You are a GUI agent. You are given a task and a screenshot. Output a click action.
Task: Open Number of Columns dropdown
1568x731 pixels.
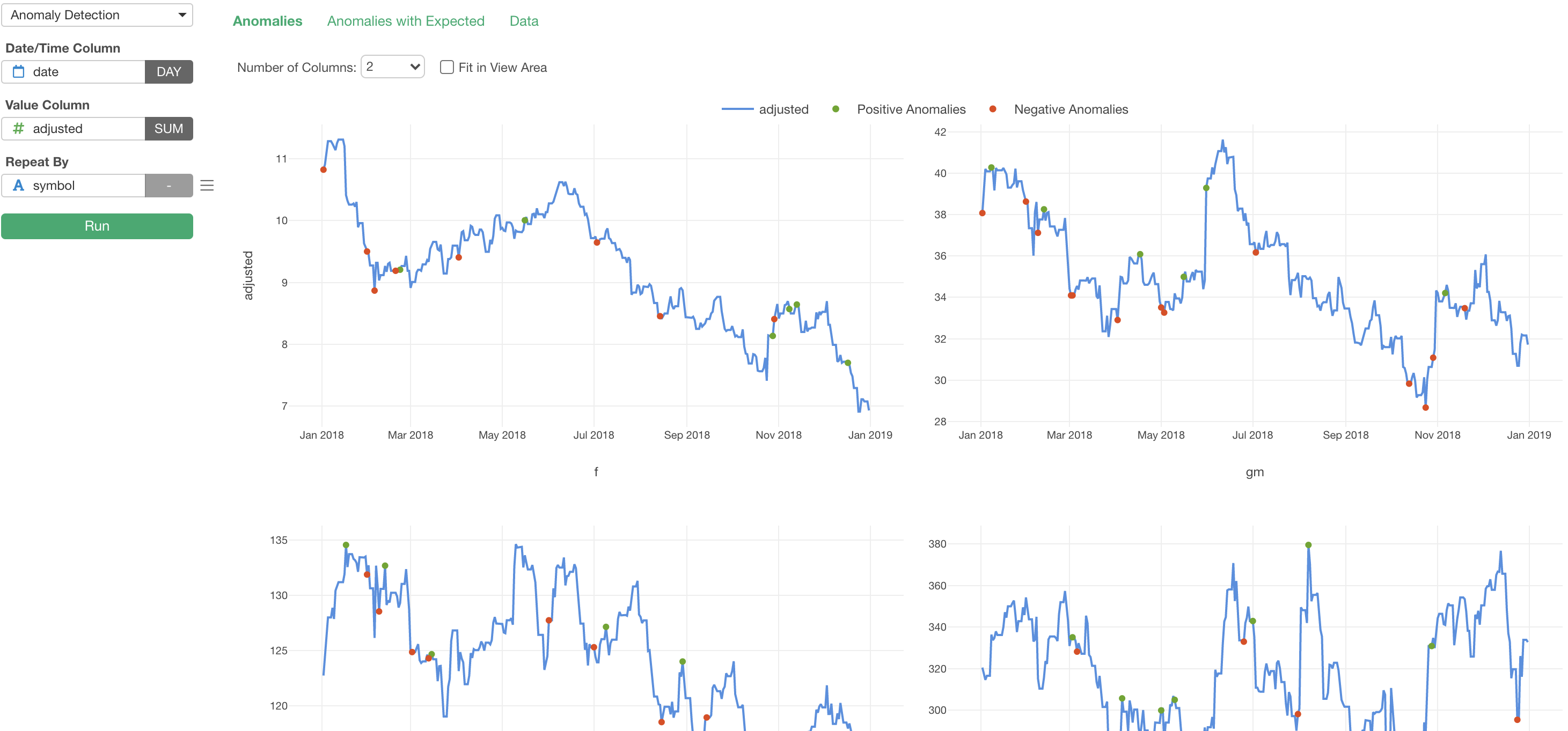pyautogui.click(x=393, y=67)
